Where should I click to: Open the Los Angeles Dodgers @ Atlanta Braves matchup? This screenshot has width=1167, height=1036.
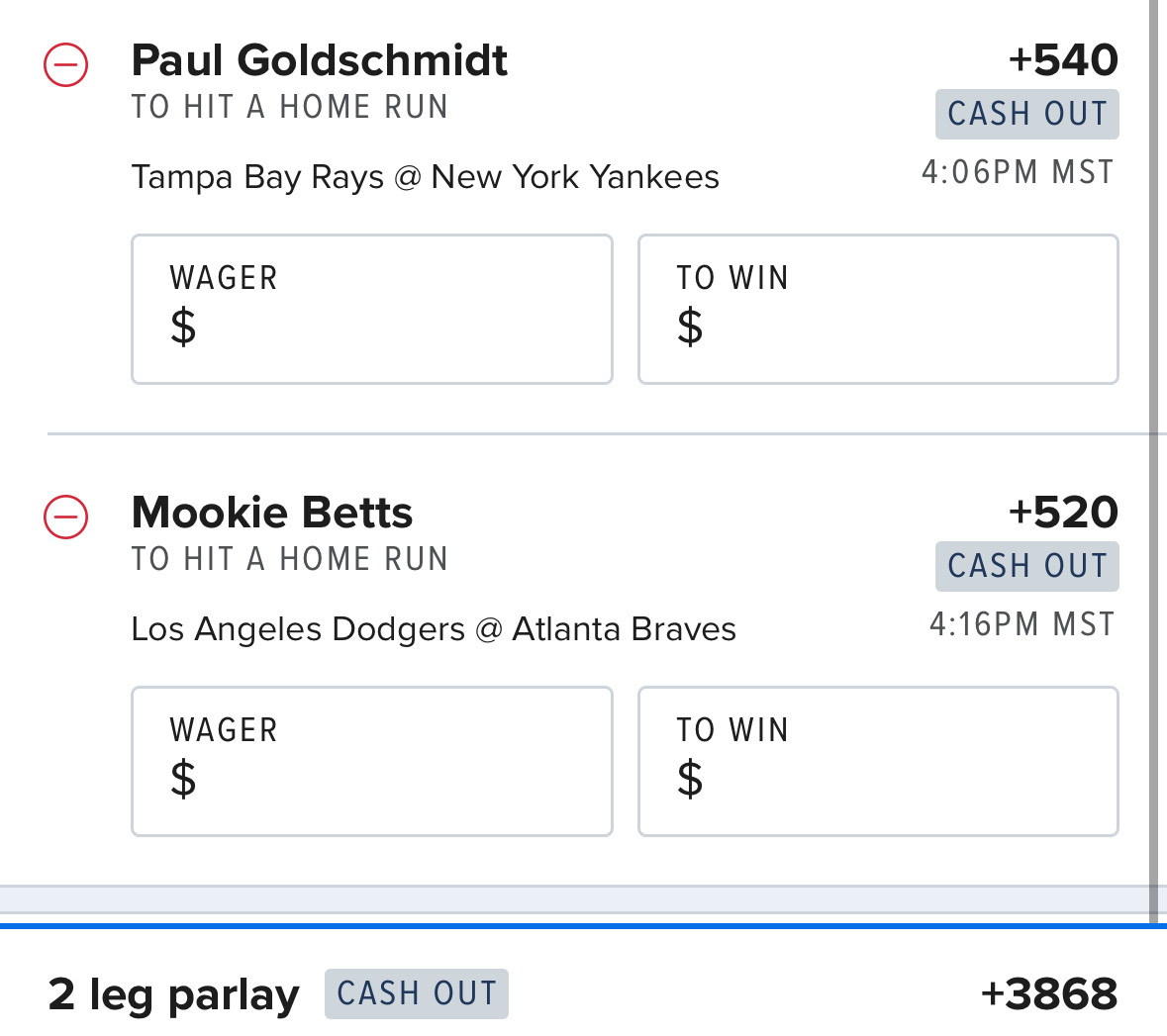coord(434,629)
